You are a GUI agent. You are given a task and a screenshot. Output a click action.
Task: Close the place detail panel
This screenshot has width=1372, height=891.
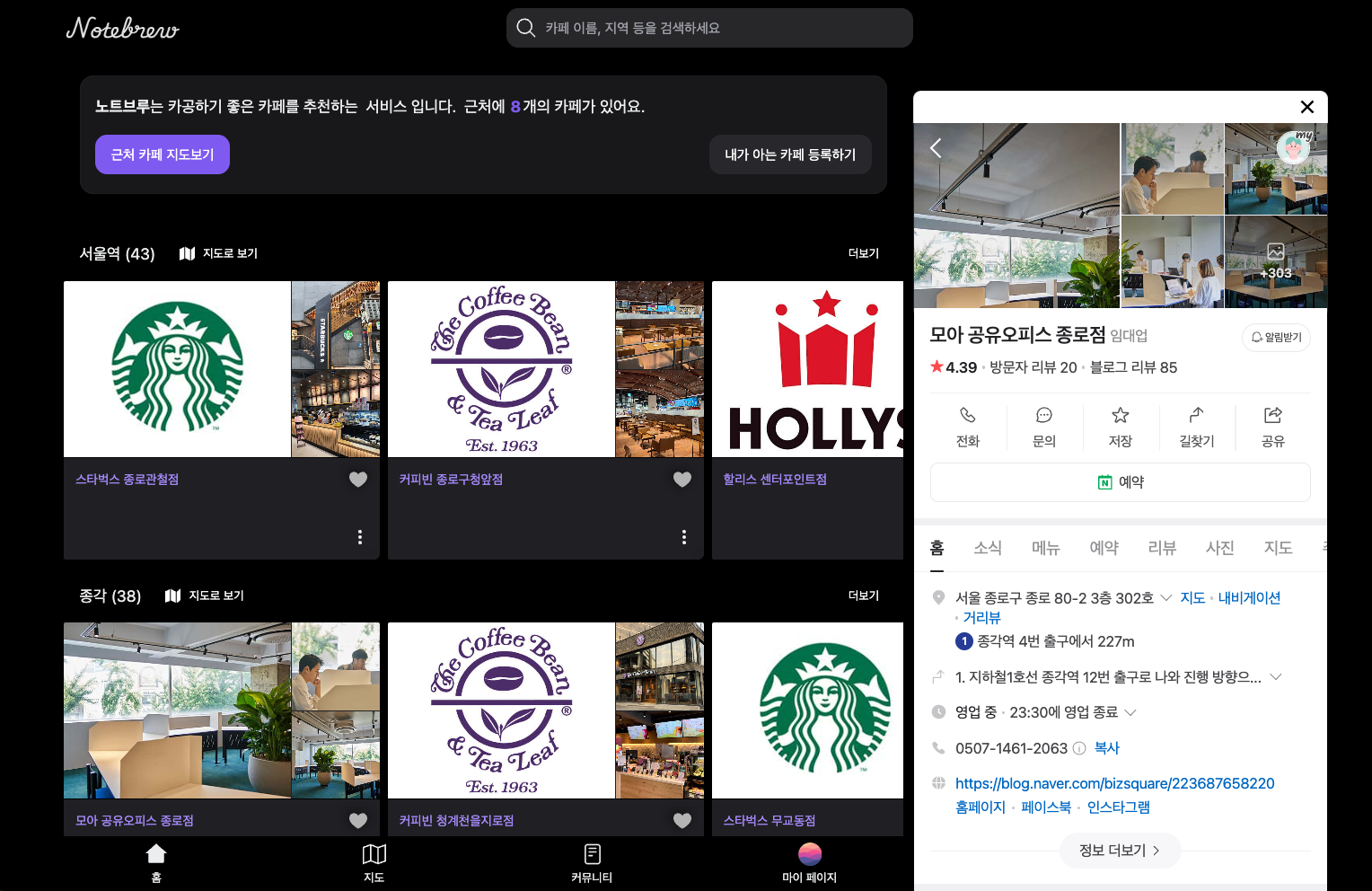pyautogui.click(x=1307, y=107)
